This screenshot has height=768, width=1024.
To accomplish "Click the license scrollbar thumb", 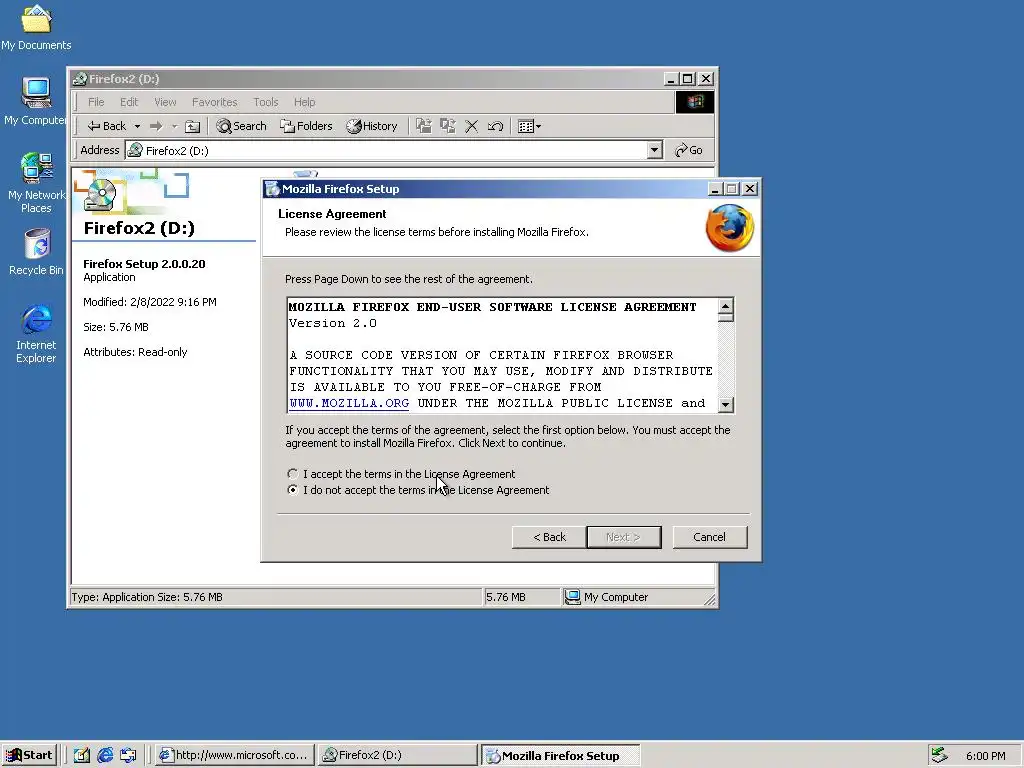I will (x=726, y=318).
